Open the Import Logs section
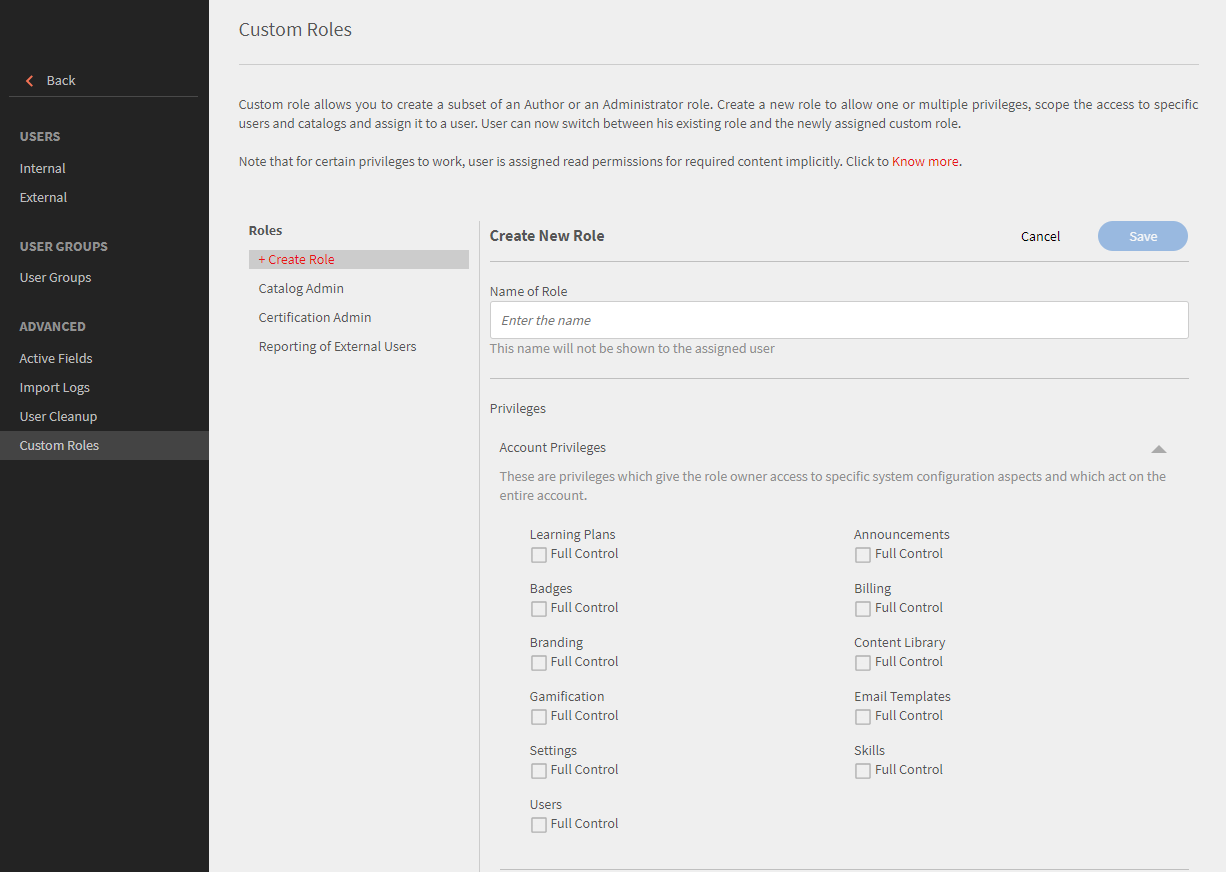This screenshot has height=872, width=1226. [x=55, y=387]
